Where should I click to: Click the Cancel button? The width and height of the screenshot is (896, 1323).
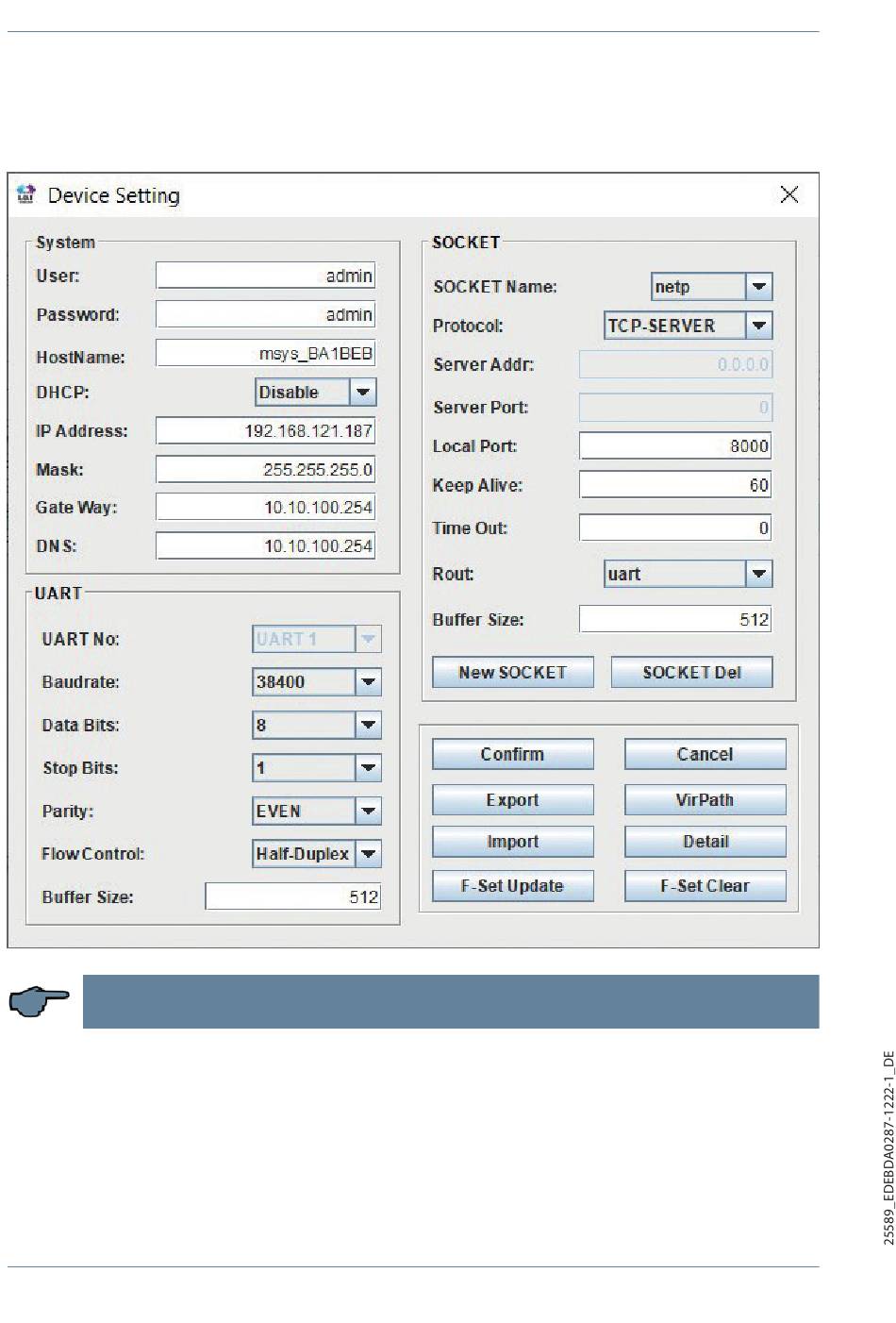pos(705,754)
